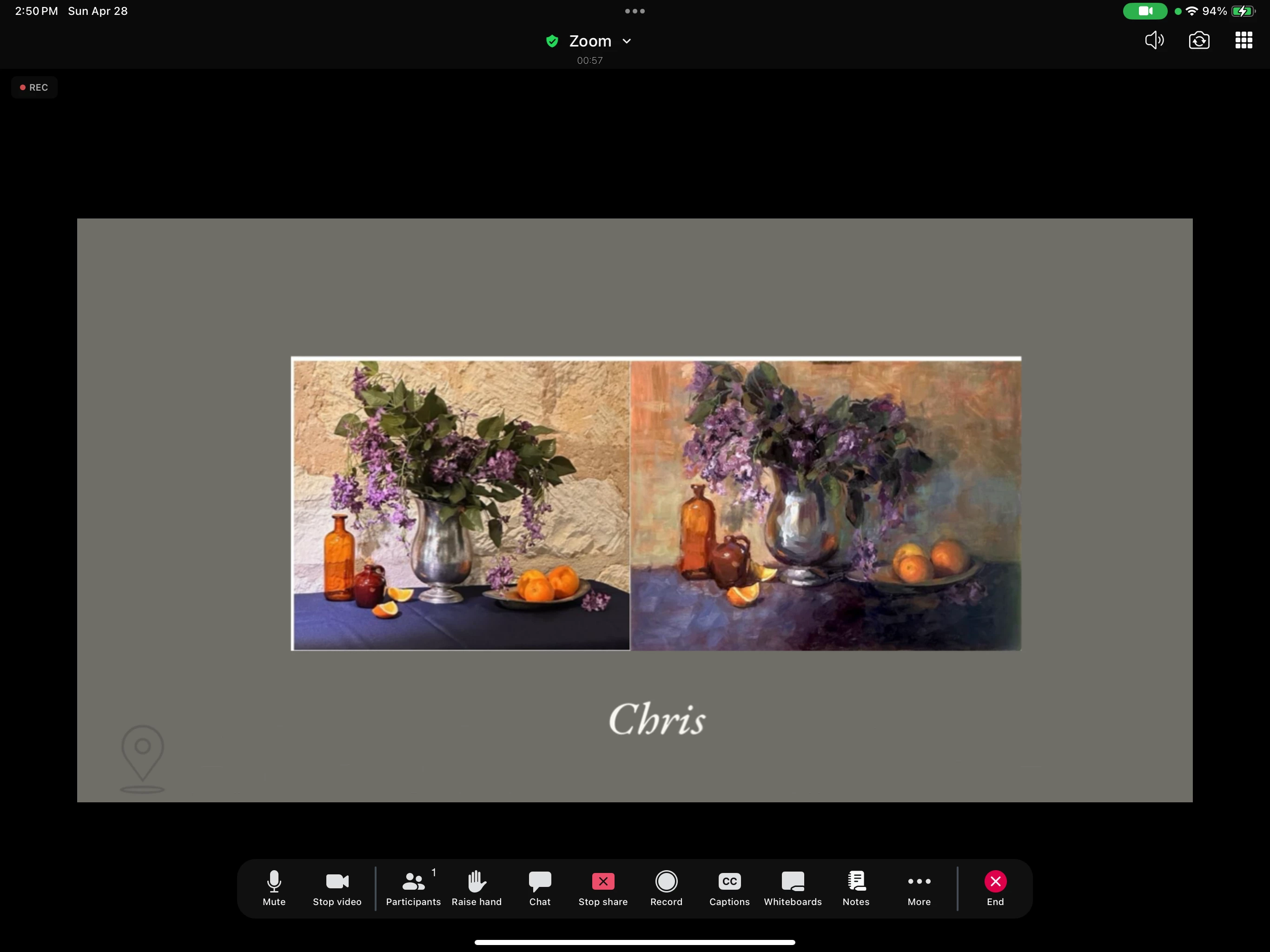1270x952 pixels.
Task: Open the Participants panel
Action: click(413, 887)
